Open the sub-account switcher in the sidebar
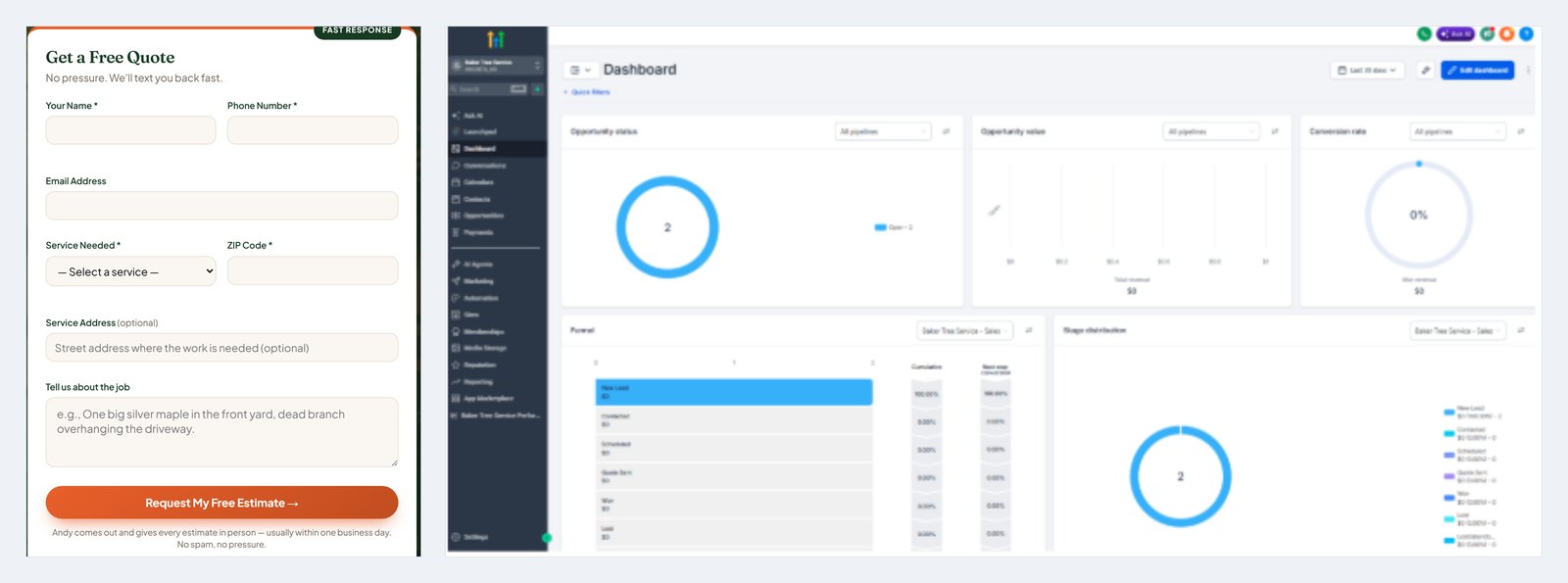This screenshot has width=1568, height=583. (496, 66)
